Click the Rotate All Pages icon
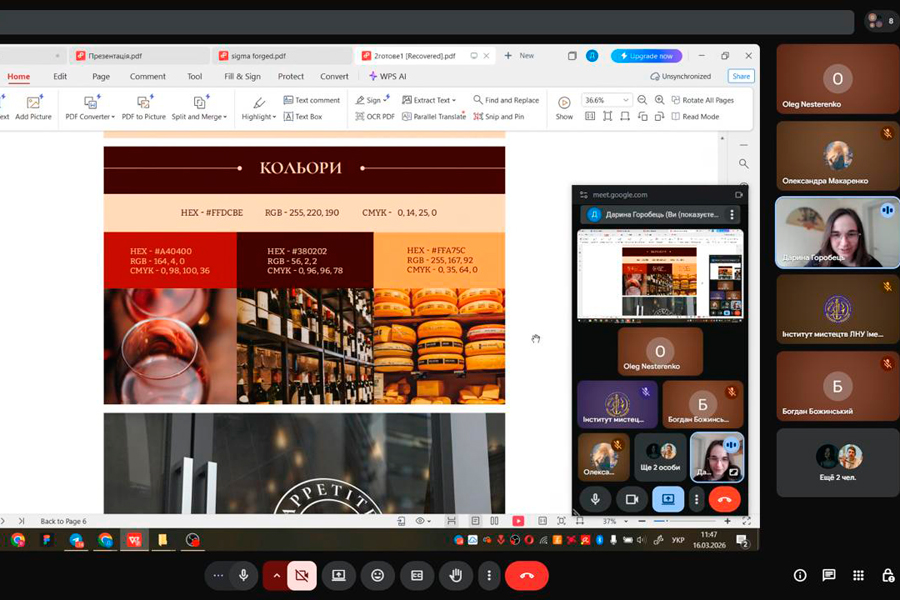 (x=674, y=100)
